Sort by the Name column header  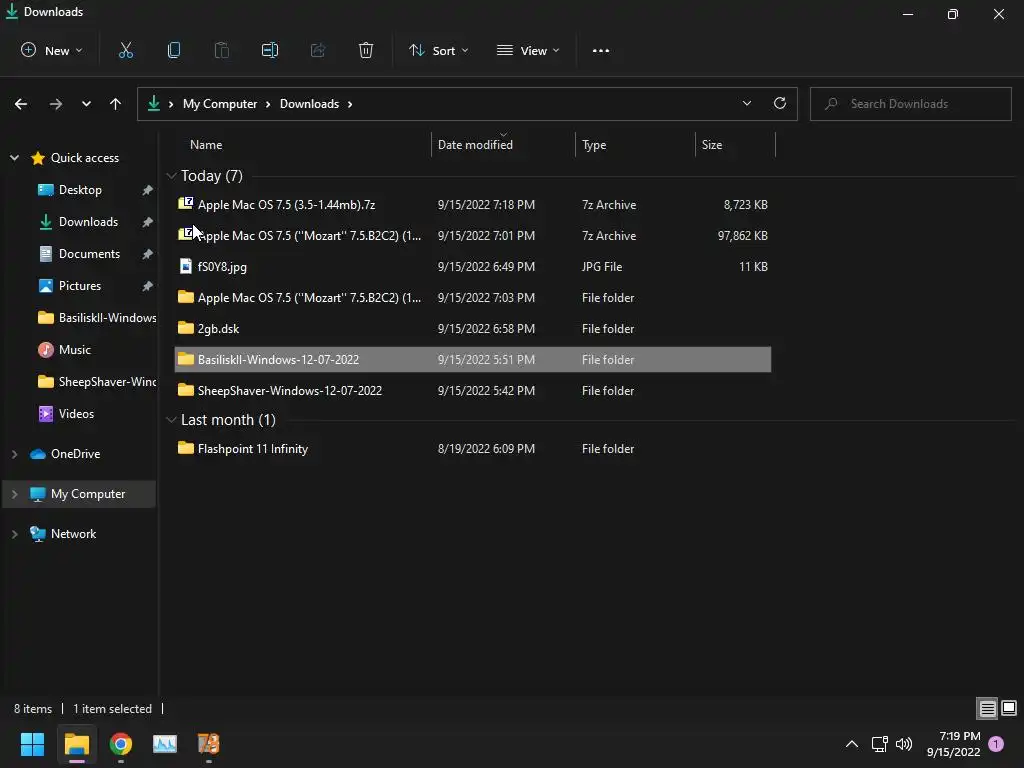coord(206,145)
